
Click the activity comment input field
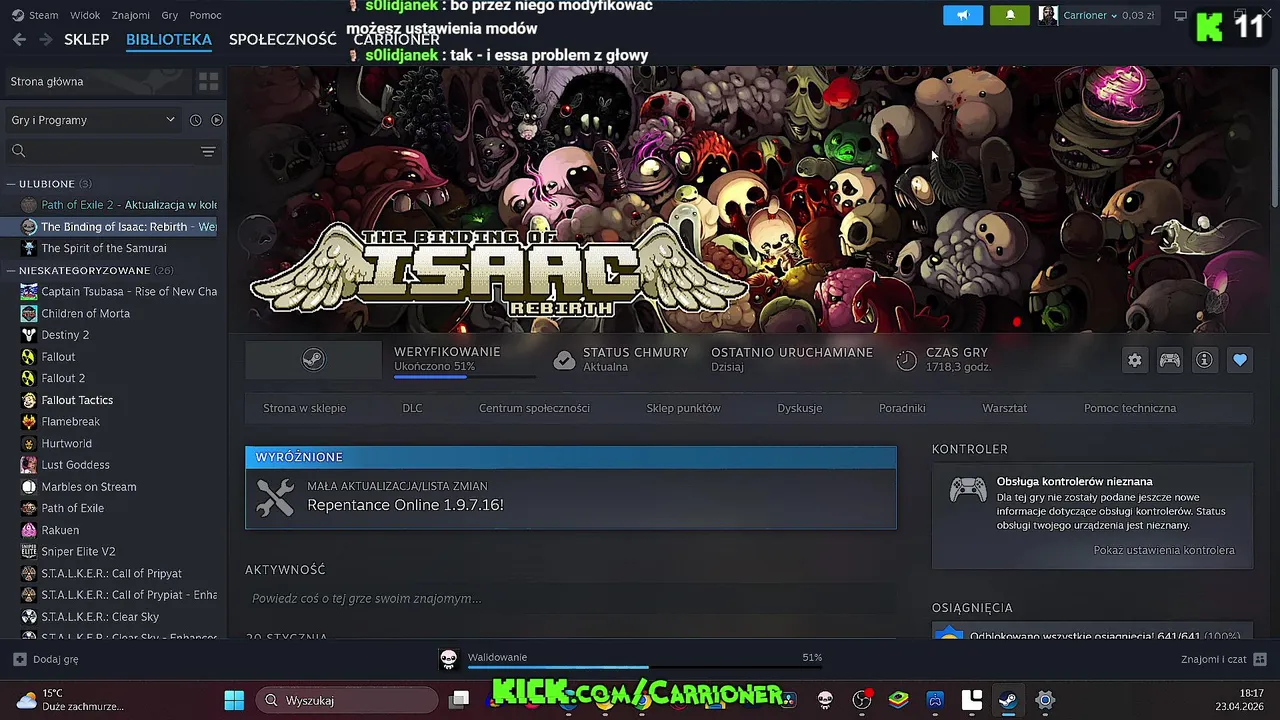570,598
